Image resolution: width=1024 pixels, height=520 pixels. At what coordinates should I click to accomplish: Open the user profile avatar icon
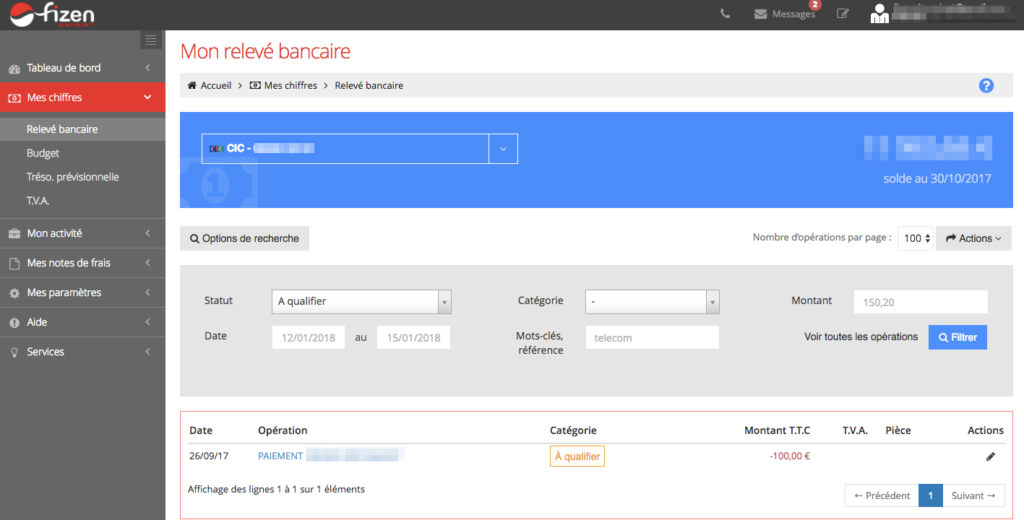click(x=879, y=14)
